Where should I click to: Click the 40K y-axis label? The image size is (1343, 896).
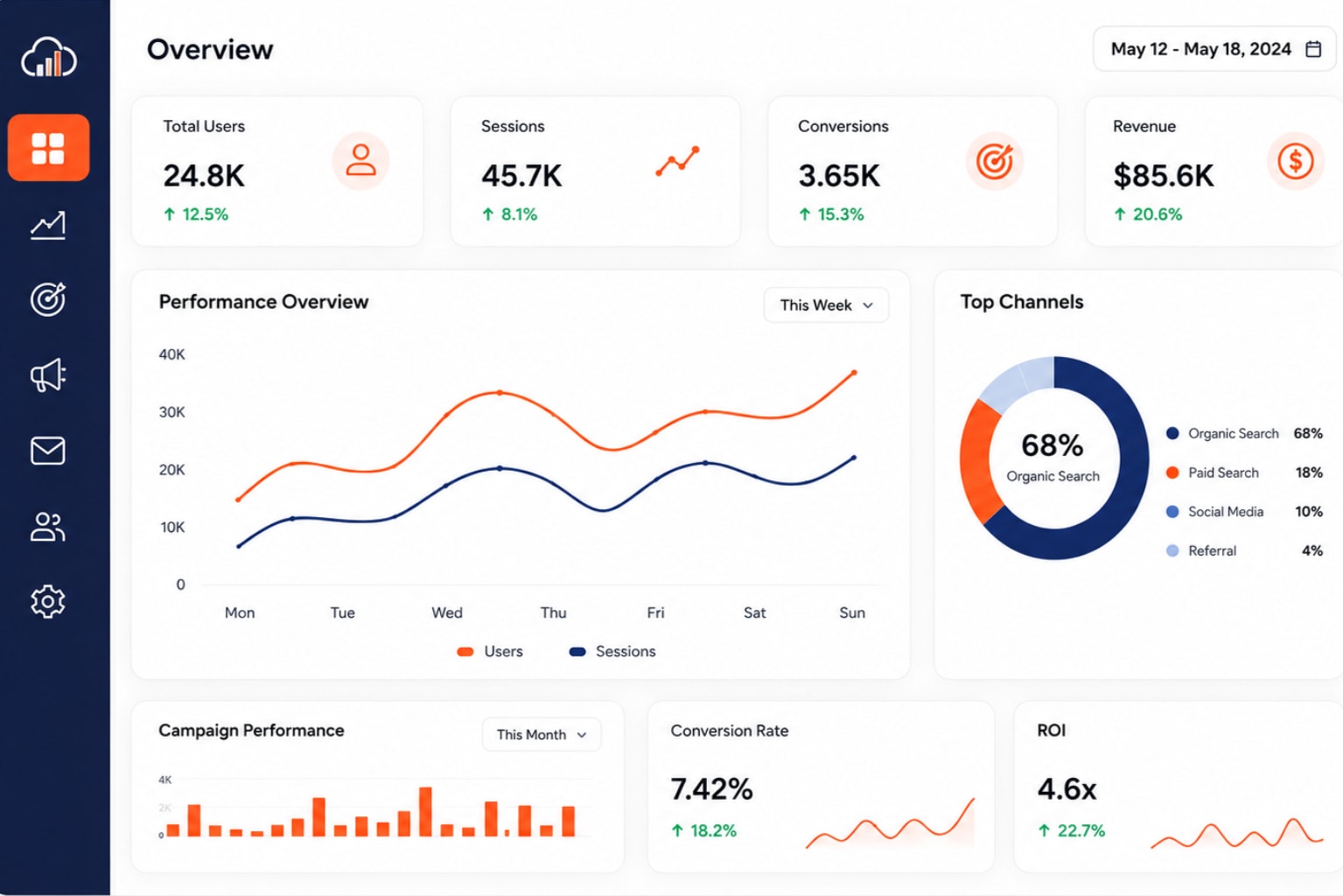[171, 354]
